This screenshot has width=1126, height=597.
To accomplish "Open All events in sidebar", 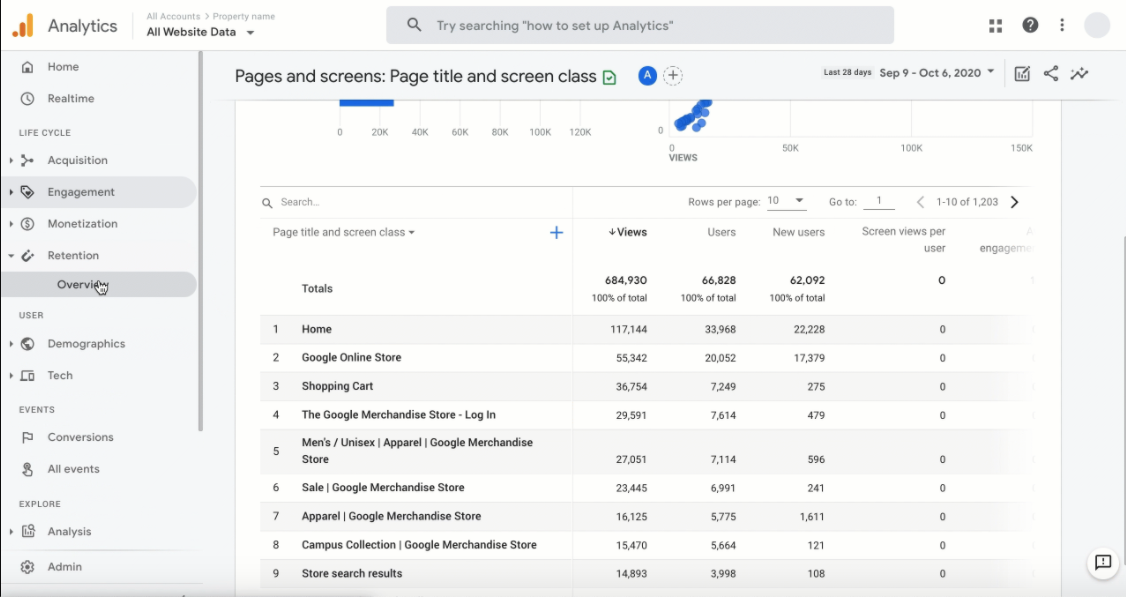I will tap(73, 468).
